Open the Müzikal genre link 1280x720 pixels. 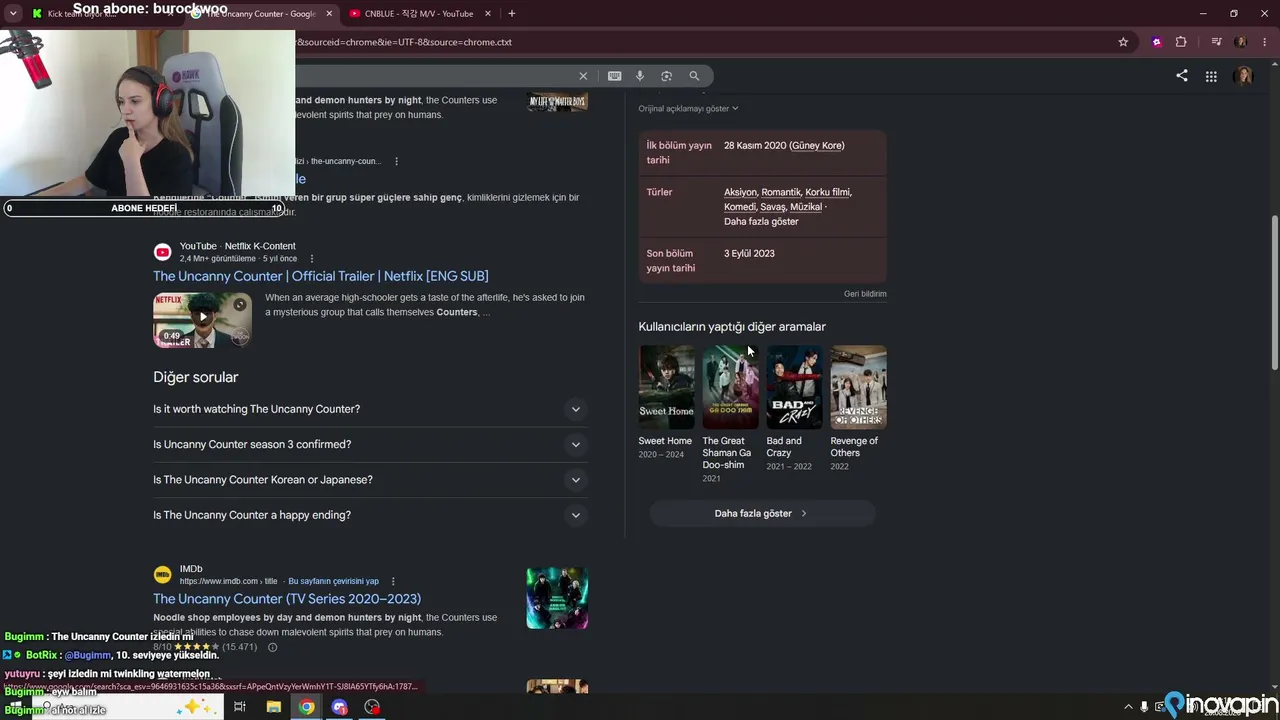(x=806, y=207)
